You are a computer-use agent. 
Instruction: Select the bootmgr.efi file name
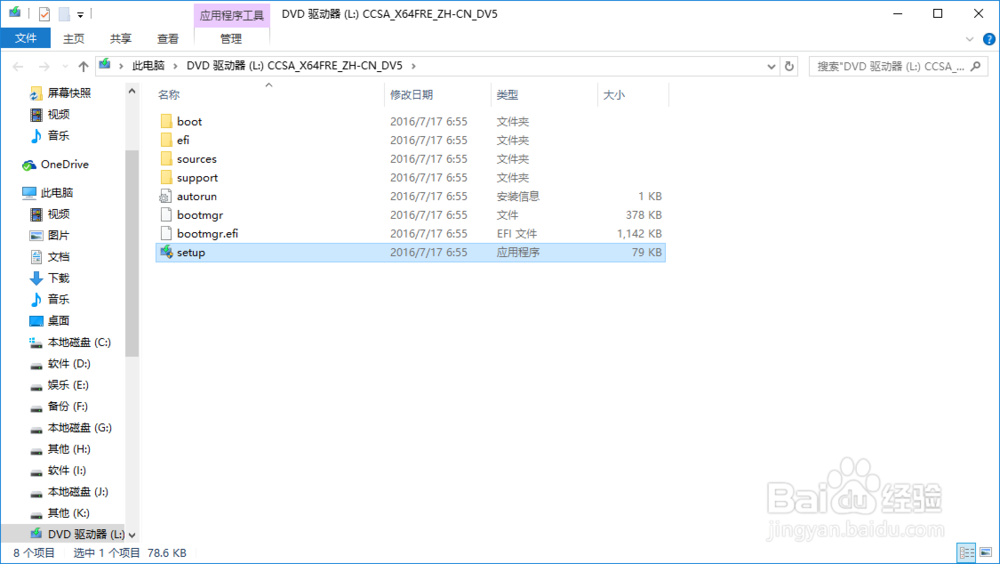pyautogui.click(x=207, y=234)
